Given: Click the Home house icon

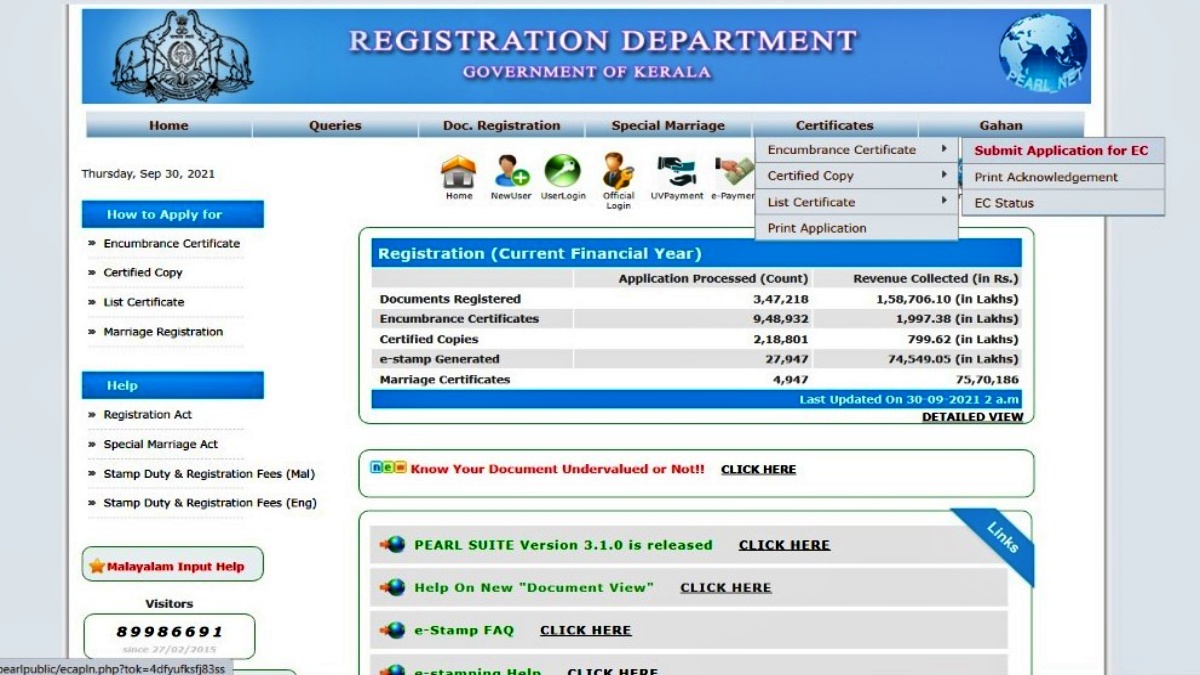Looking at the screenshot, I should (458, 169).
